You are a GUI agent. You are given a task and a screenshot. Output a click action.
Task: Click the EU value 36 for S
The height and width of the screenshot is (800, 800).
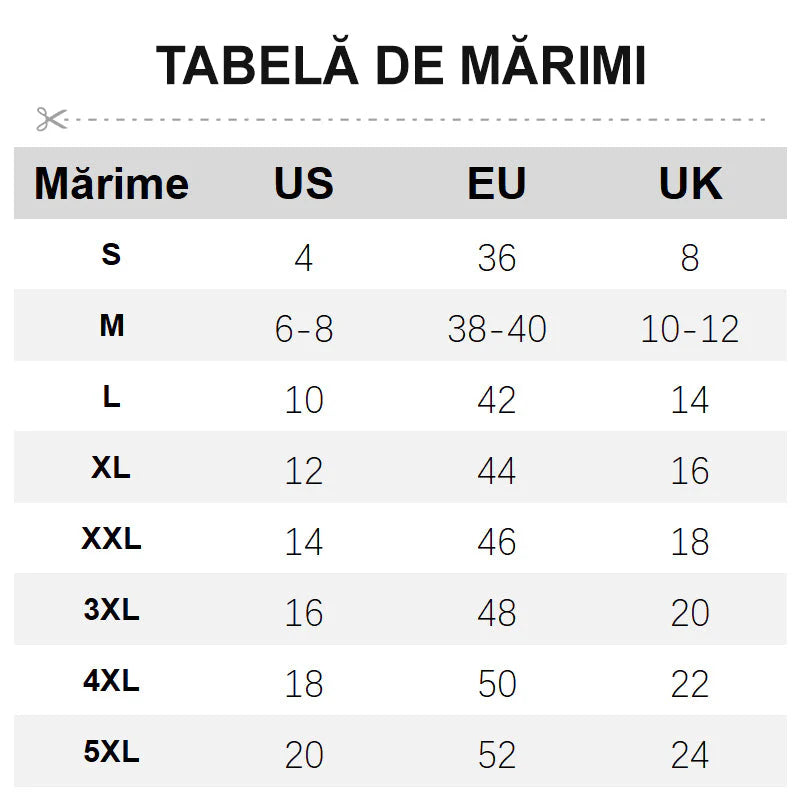pyautogui.click(x=497, y=258)
